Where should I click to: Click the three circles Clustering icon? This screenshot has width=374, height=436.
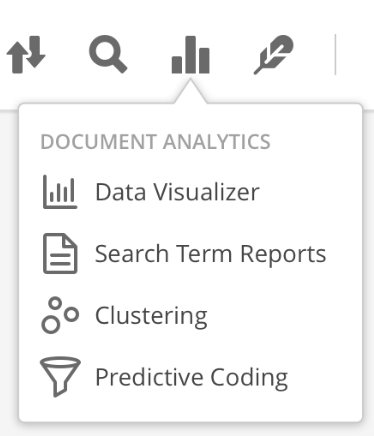60,315
